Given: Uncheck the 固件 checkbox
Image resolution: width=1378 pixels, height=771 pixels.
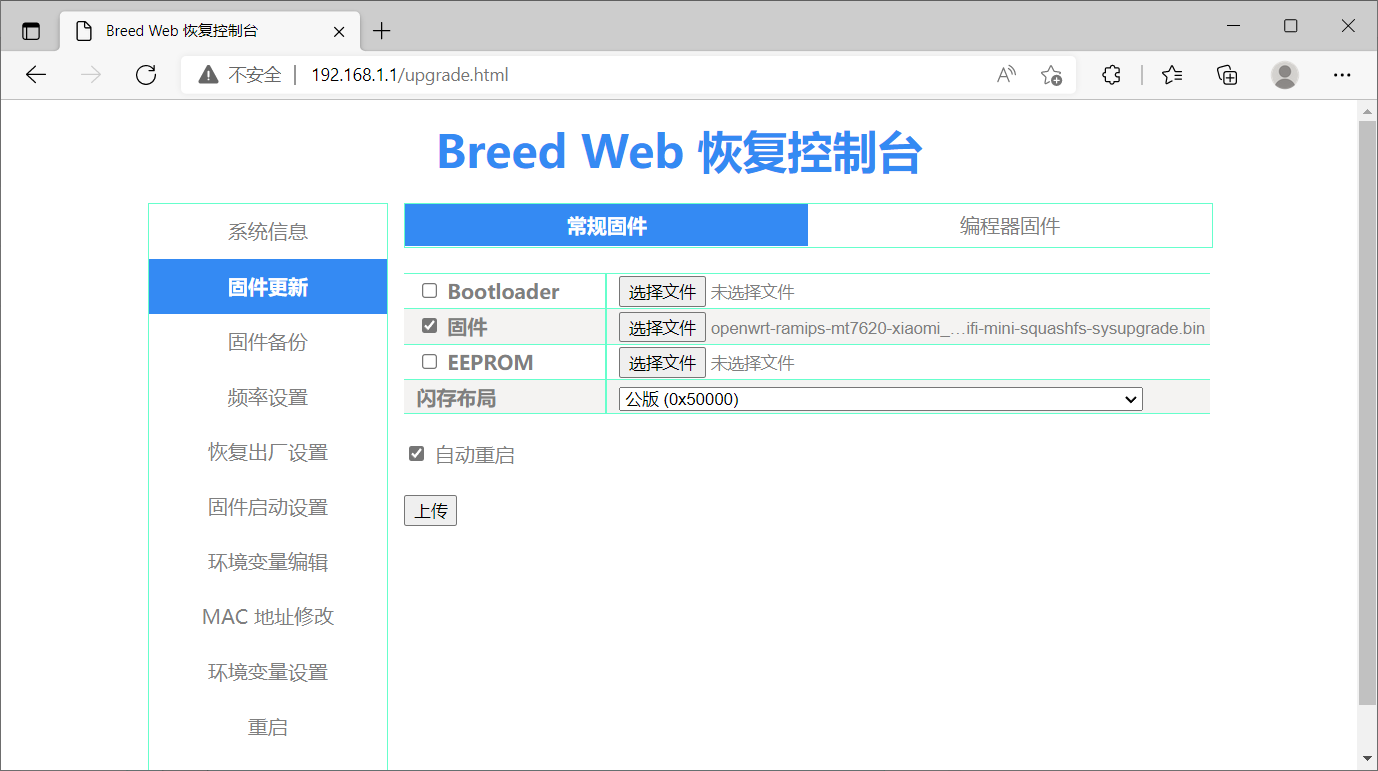Looking at the screenshot, I should pos(429,326).
